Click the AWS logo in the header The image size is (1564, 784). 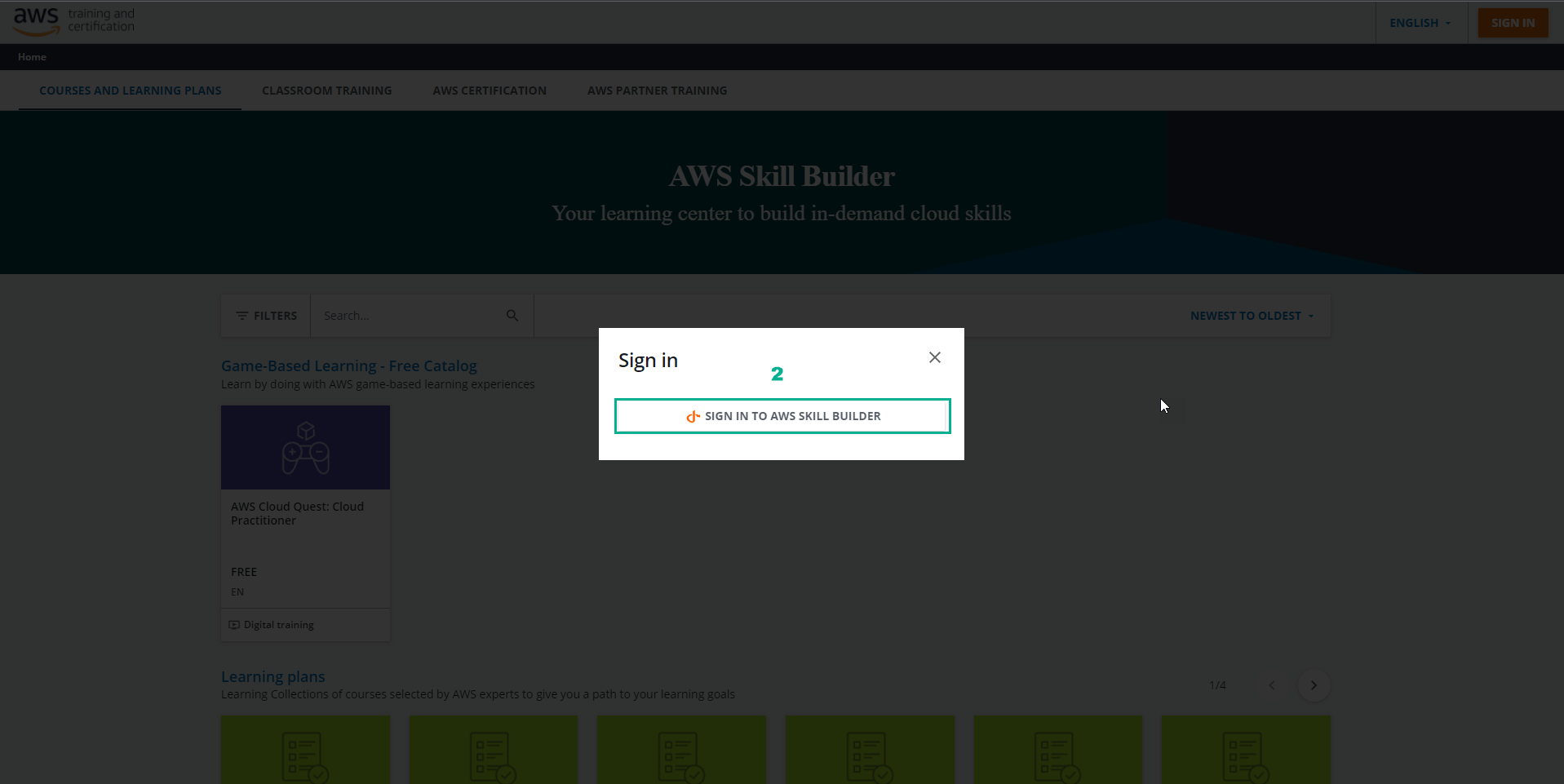tap(36, 21)
